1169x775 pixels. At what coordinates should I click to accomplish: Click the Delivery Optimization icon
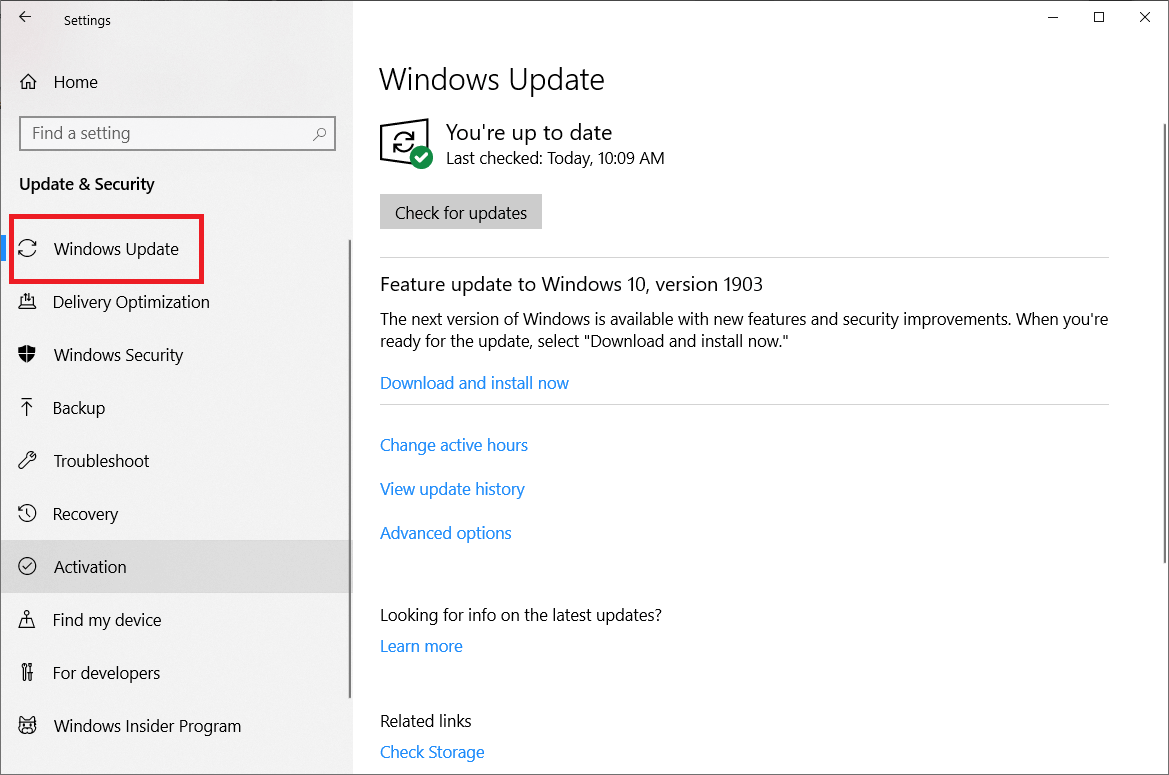point(27,302)
